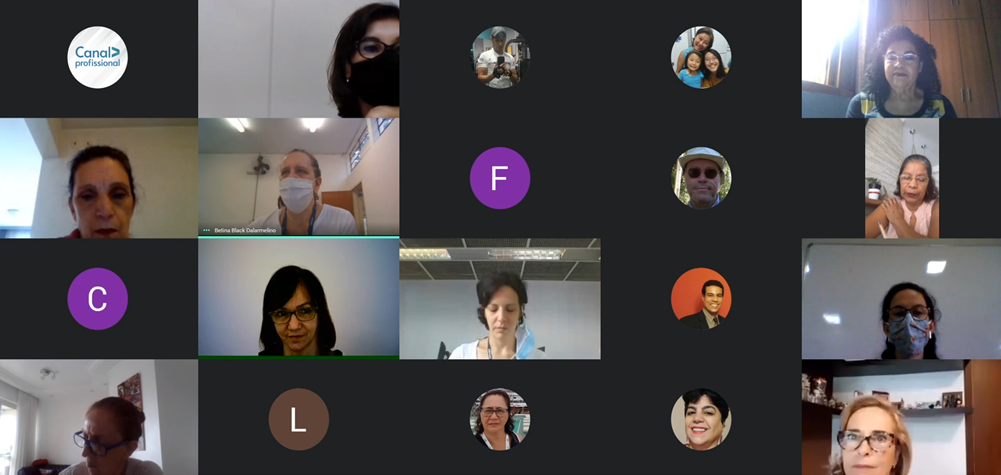Click avatar of man with hat and sunglasses
Image resolution: width=1001 pixels, height=475 pixels.
tap(701, 178)
